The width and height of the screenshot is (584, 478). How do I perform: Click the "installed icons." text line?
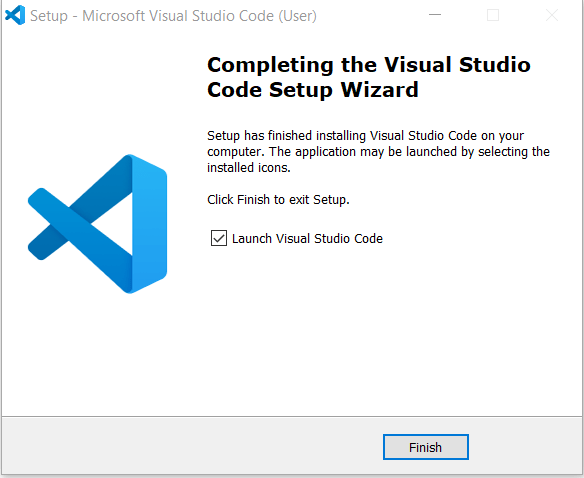(249, 168)
